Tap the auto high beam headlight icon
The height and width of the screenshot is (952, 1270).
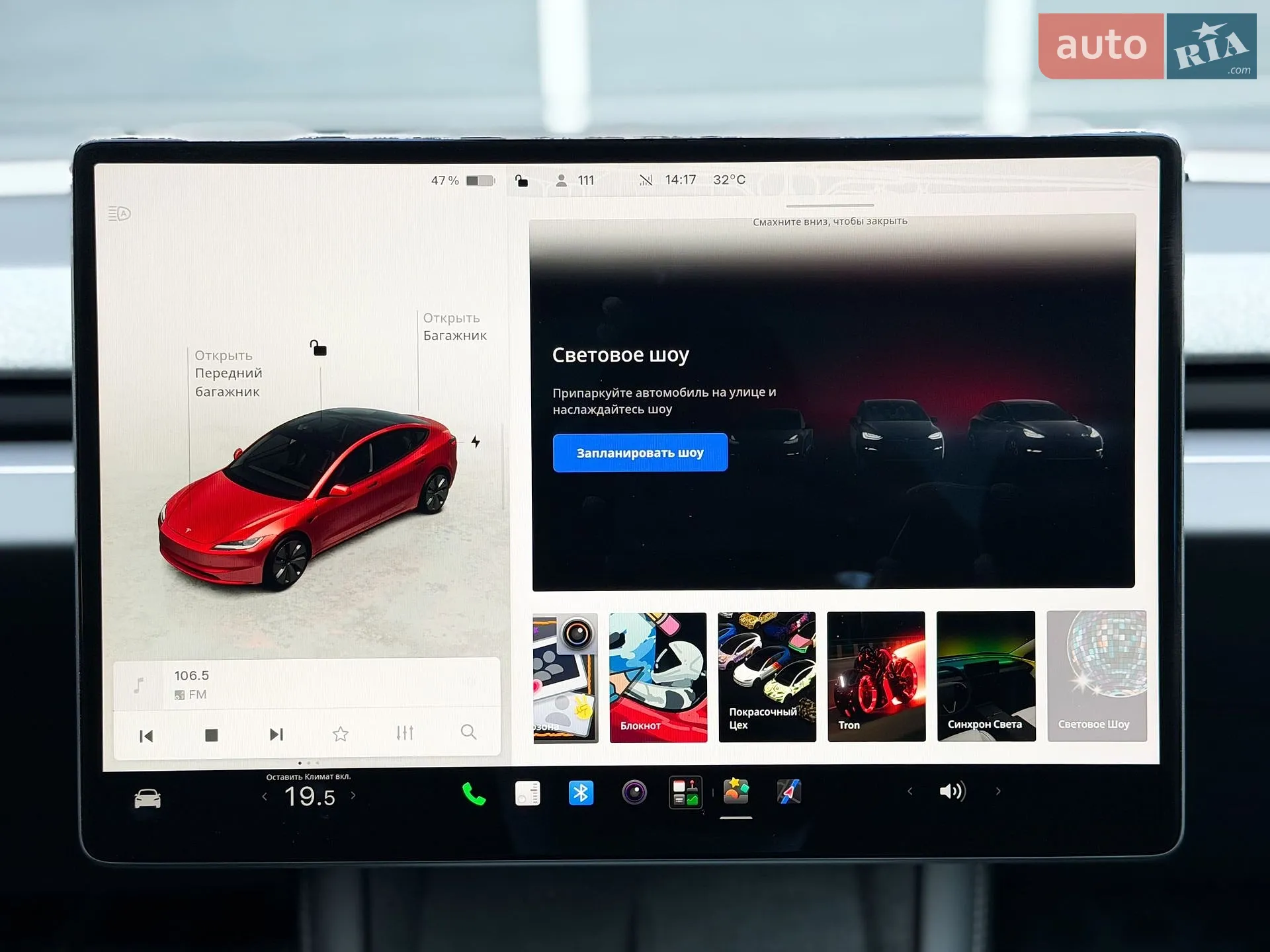120,214
